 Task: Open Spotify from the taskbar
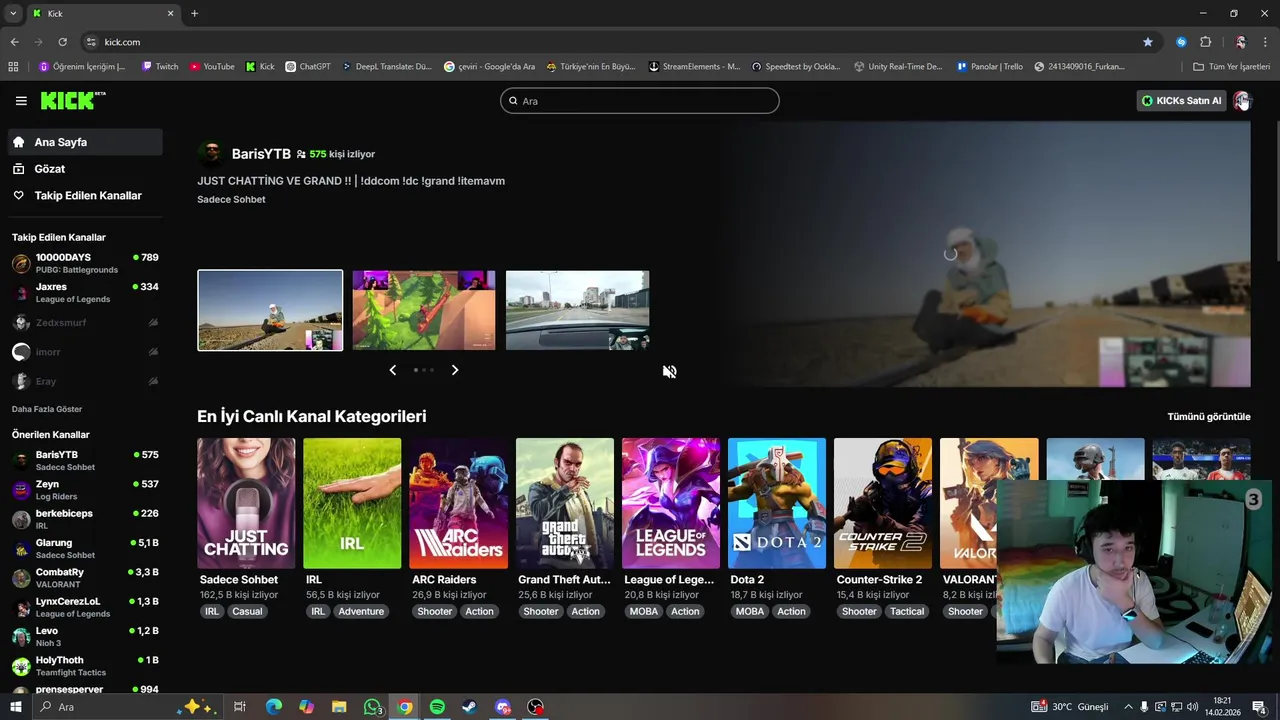click(x=437, y=707)
